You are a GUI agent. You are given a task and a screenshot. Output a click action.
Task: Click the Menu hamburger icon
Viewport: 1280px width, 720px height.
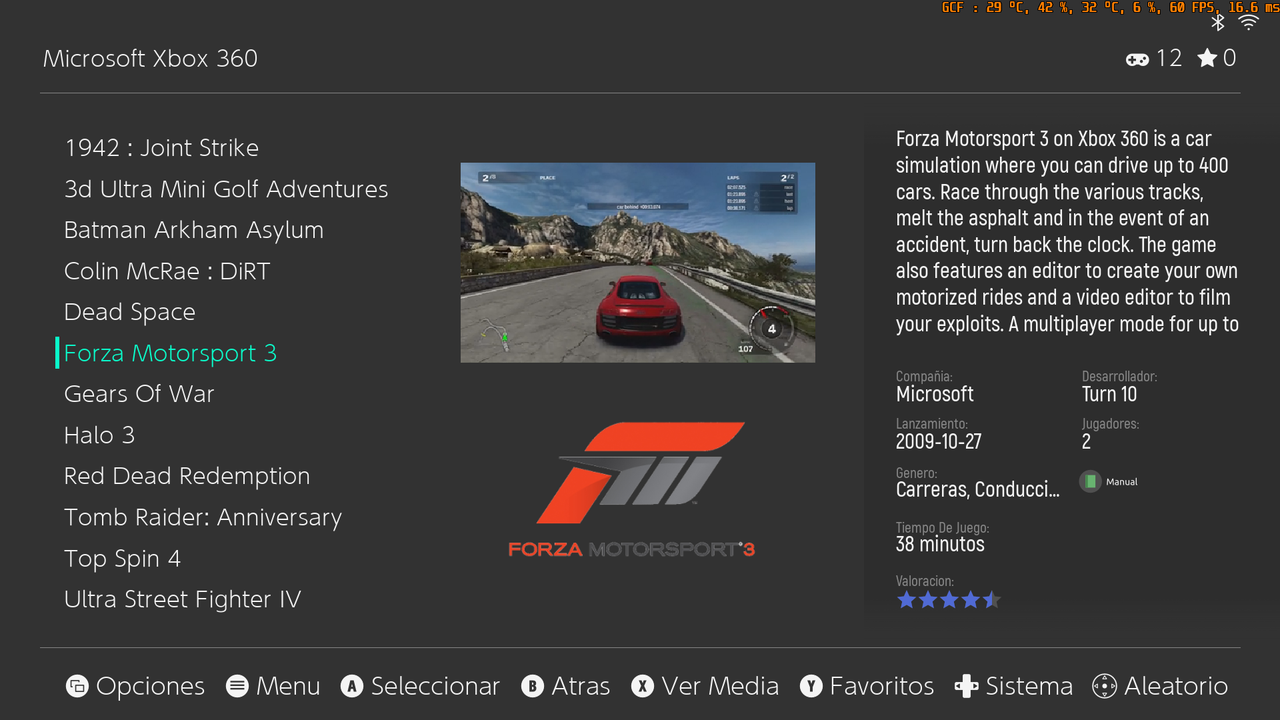tap(237, 686)
